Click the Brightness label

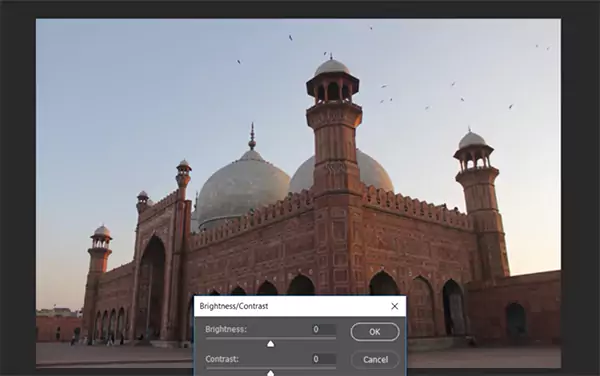point(226,329)
